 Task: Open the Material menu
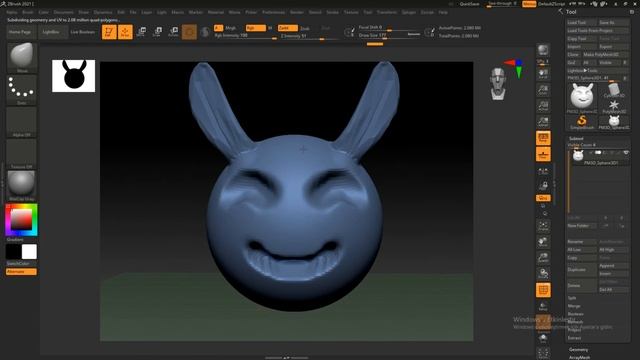pyautogui.click(x=216, y=12)
